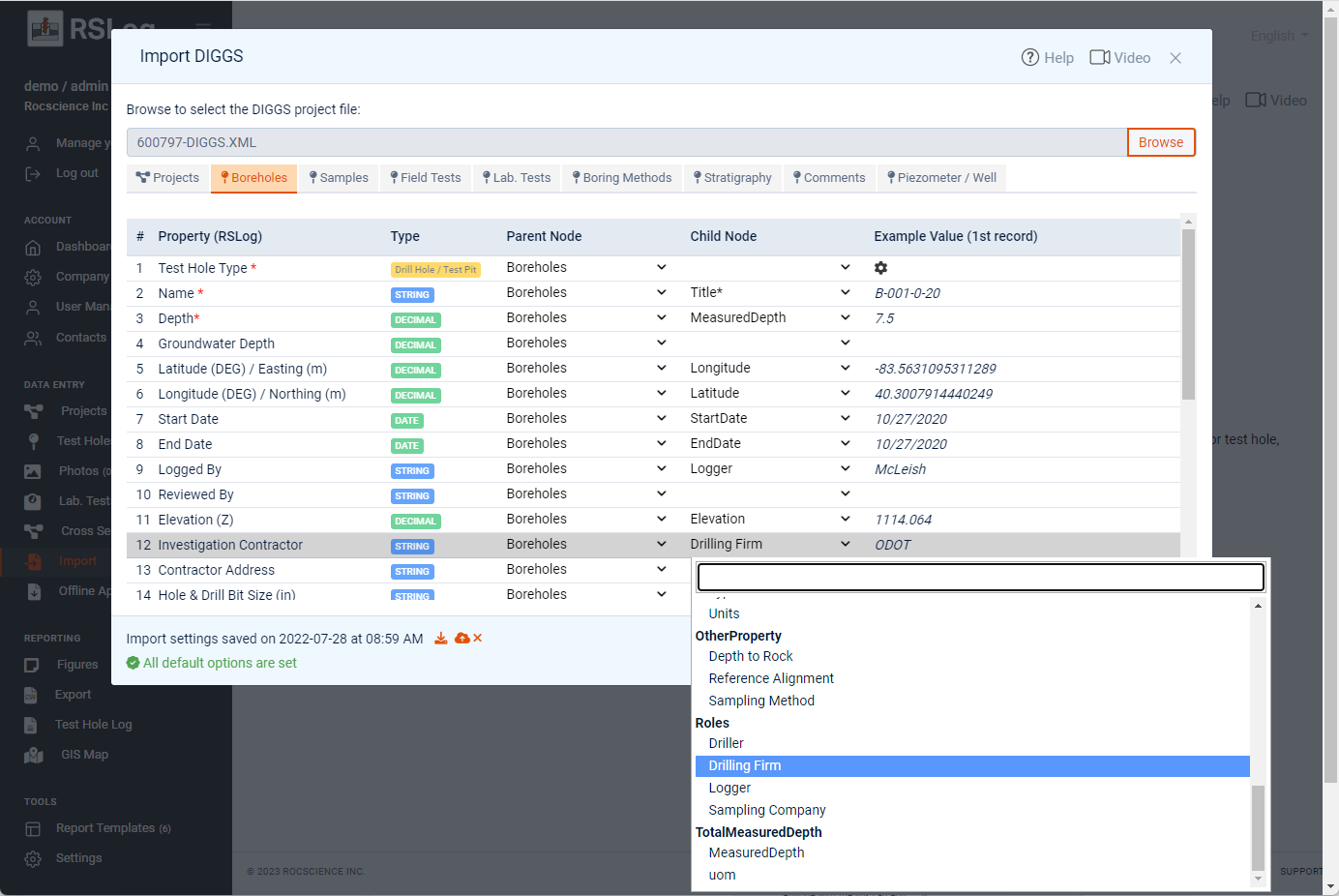Select Sampling Company in dropdown list

972,810
